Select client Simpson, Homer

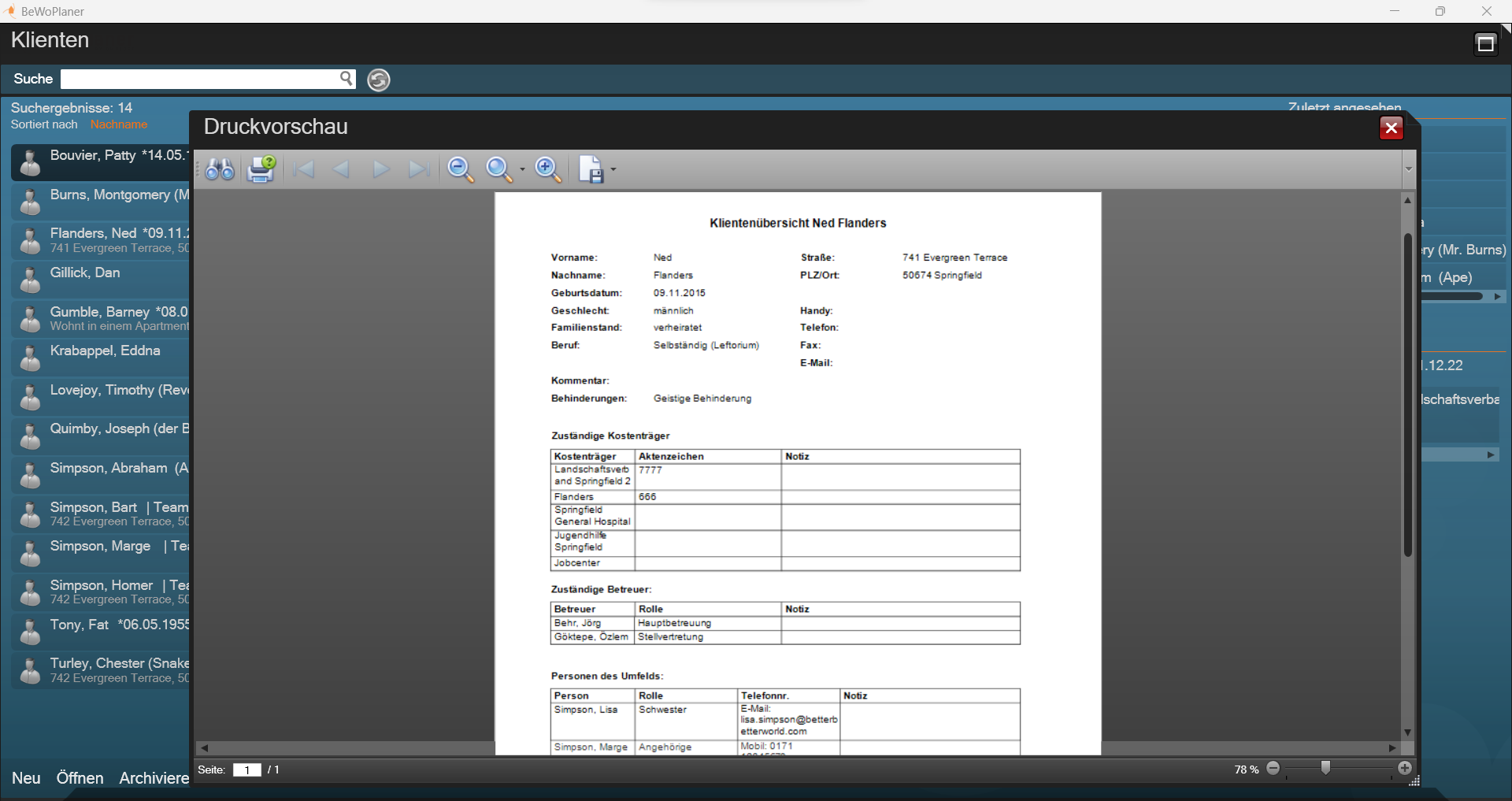click(x=100, y=591)
